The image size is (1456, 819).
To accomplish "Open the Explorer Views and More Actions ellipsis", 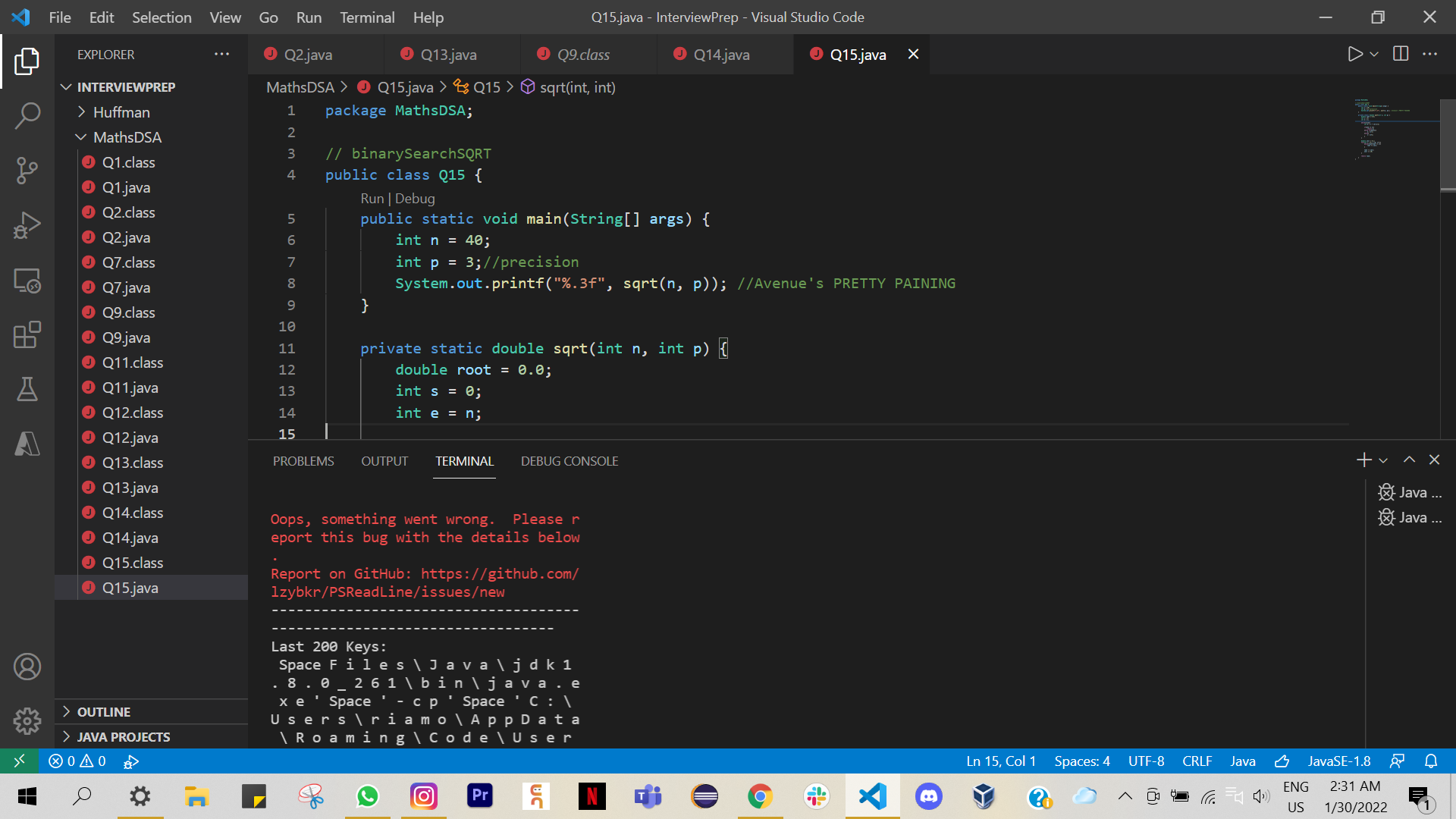I will click(x=221, y=54).
